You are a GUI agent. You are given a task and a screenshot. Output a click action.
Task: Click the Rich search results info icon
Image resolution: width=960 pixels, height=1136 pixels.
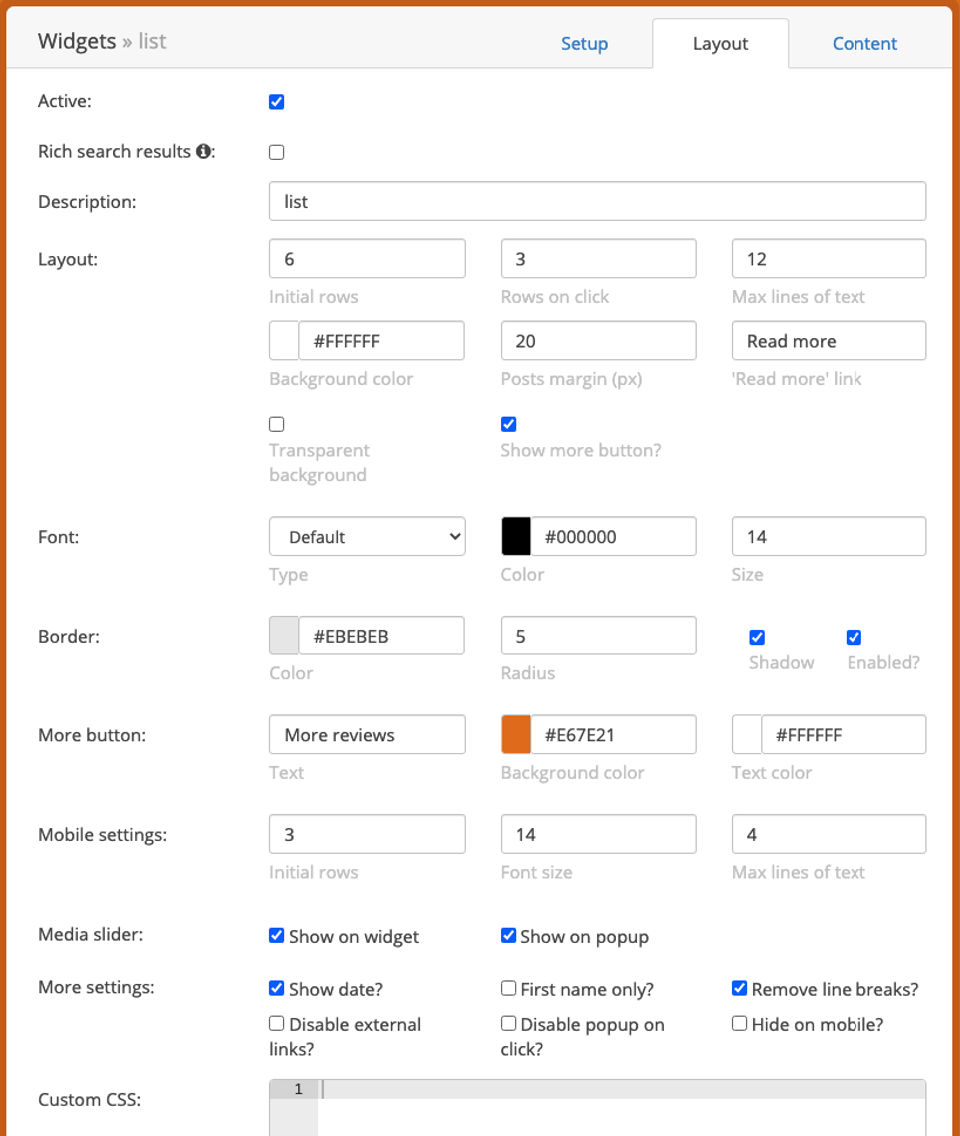[x=204, y=152]
